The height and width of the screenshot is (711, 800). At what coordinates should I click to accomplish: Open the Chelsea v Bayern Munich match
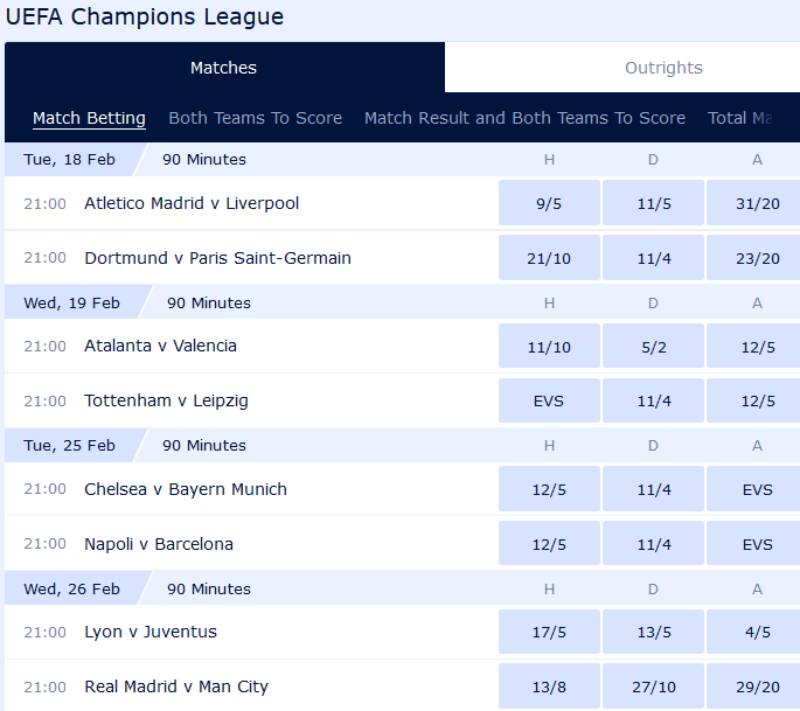point(185,489)
